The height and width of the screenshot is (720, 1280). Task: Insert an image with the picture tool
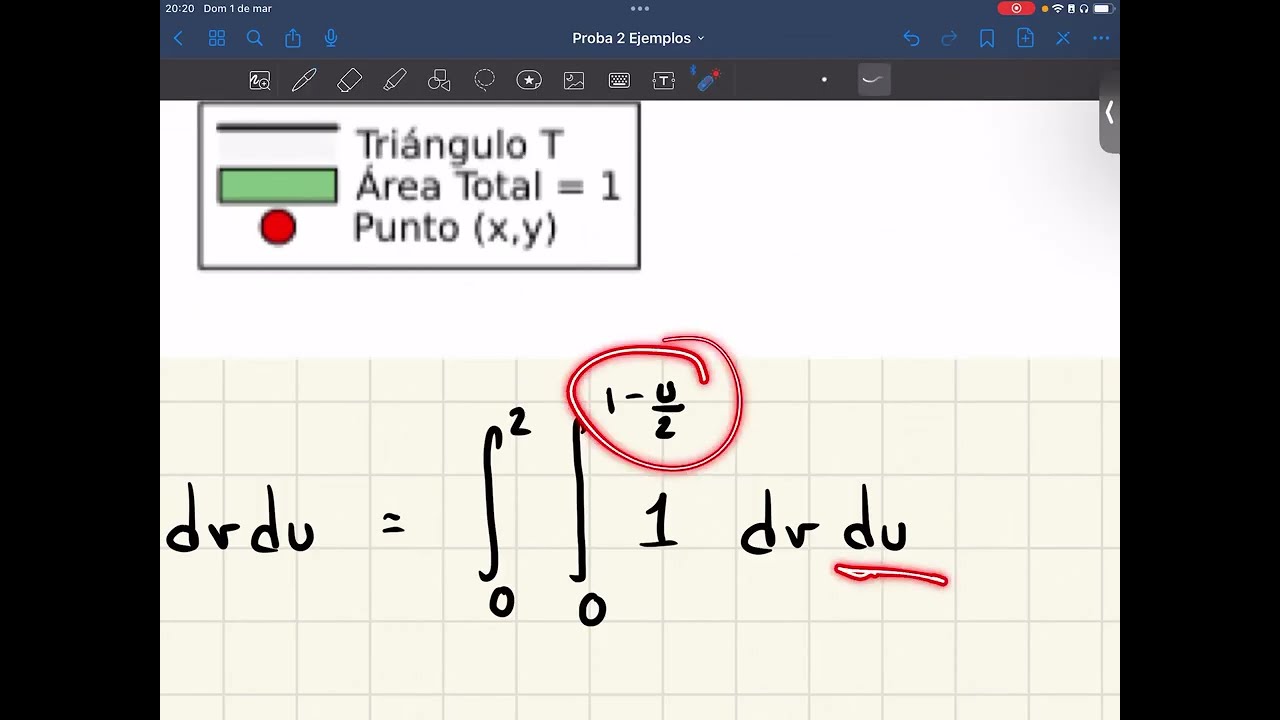click(574, 81)
